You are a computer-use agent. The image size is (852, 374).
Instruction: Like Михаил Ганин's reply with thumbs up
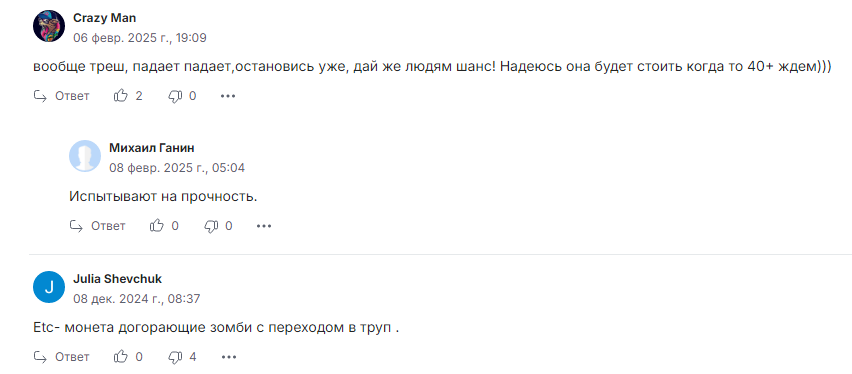[156, 226]
